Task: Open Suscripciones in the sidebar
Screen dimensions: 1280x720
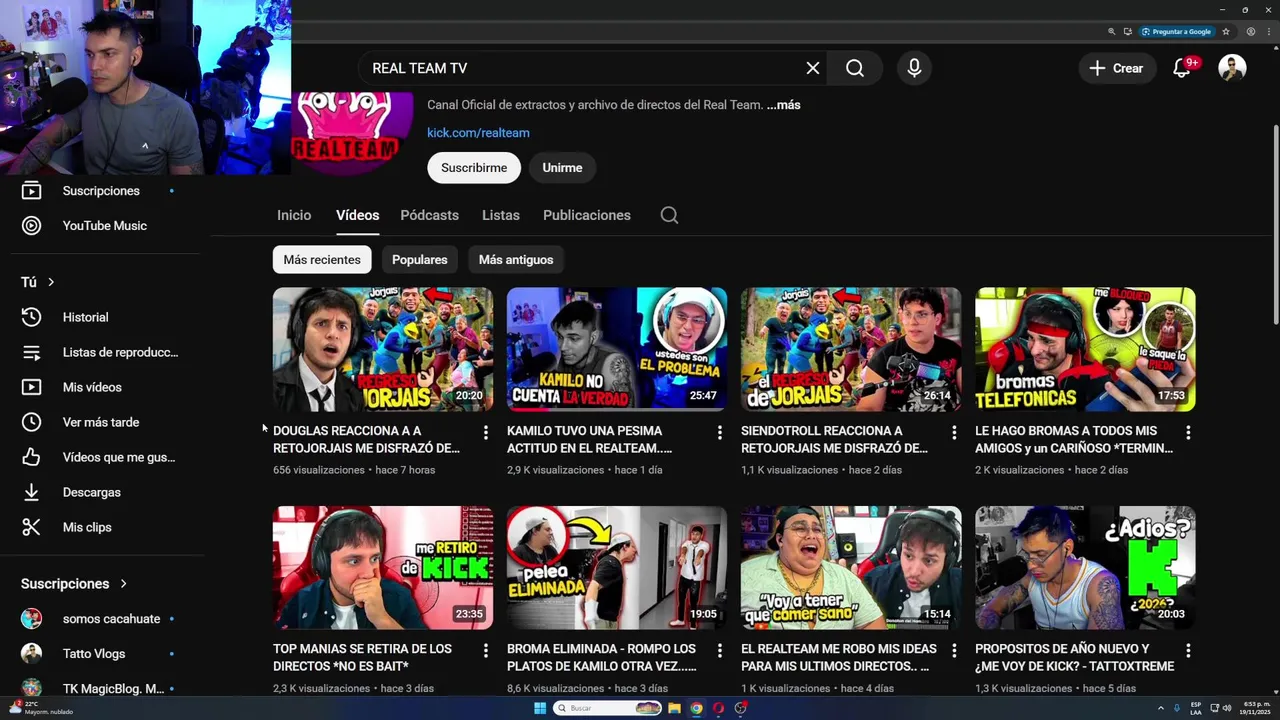Action: coord(100,191)
